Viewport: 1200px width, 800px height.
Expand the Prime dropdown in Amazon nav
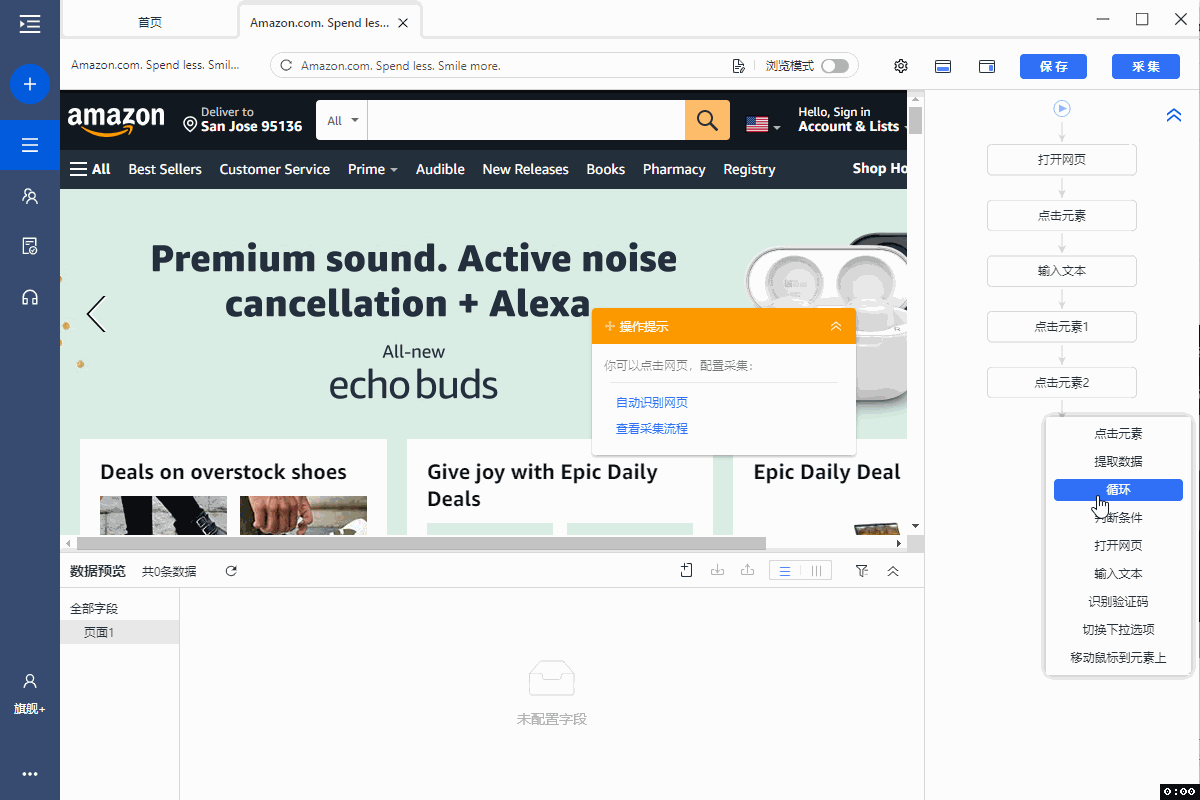pyautogui.click(x=372, y=169)
